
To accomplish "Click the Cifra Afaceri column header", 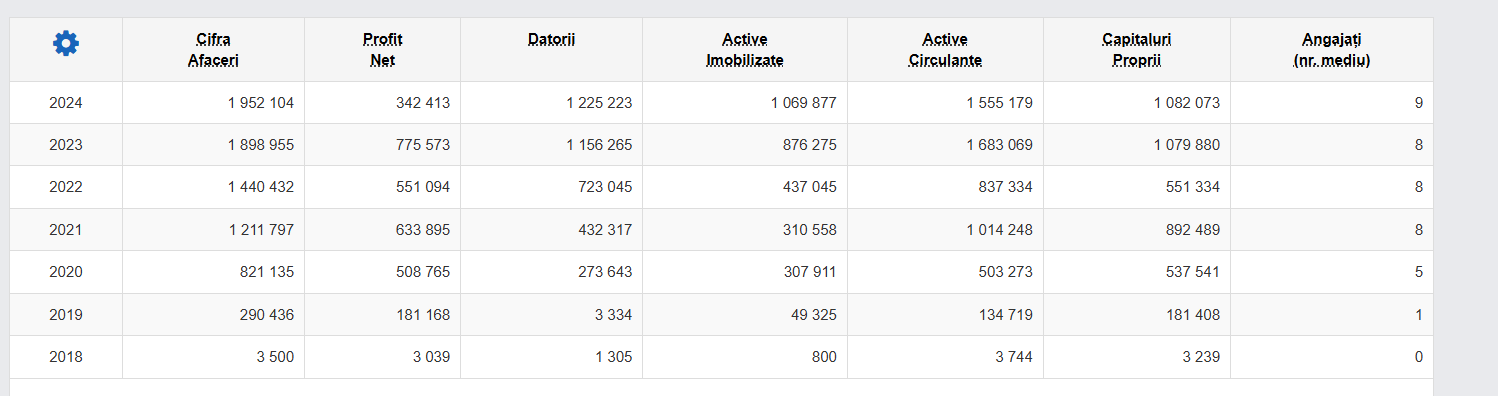I will (213, 50).
